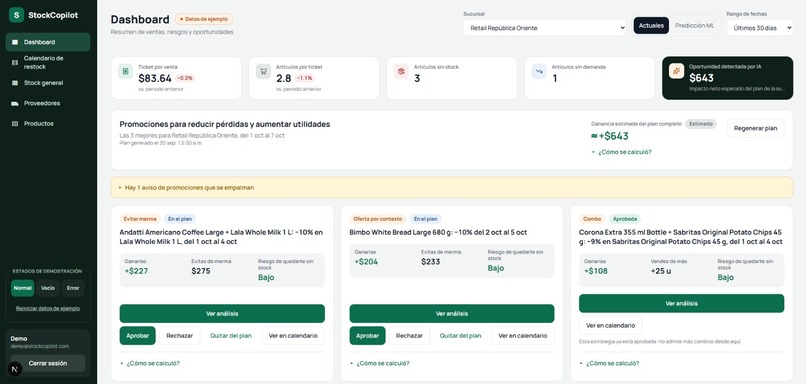Screen dimensions: 806x384
Task: Reject the Andatti Coffee promotion
Action: 179,336
